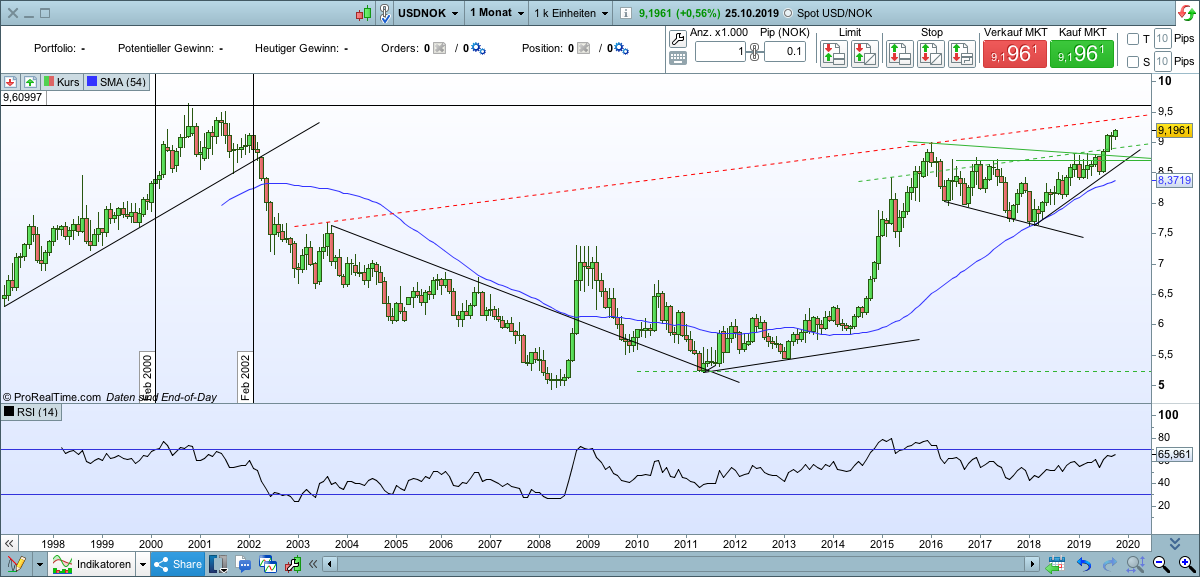Click the keyboard icon below the wrench
This screenshot has width=1200, height=577.
click(677, 58)
